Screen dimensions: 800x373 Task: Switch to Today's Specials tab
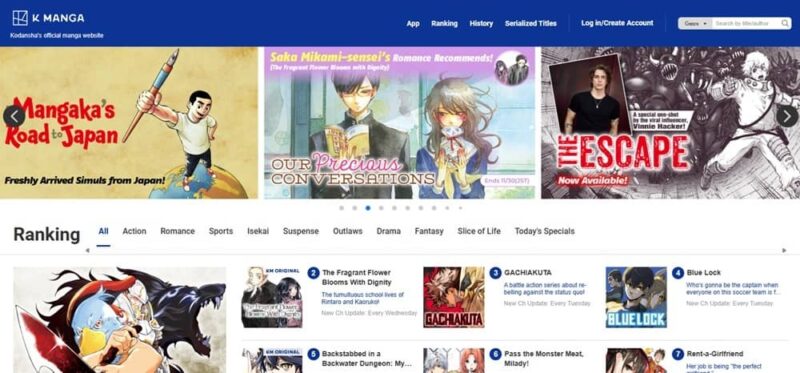click(544, 231)
